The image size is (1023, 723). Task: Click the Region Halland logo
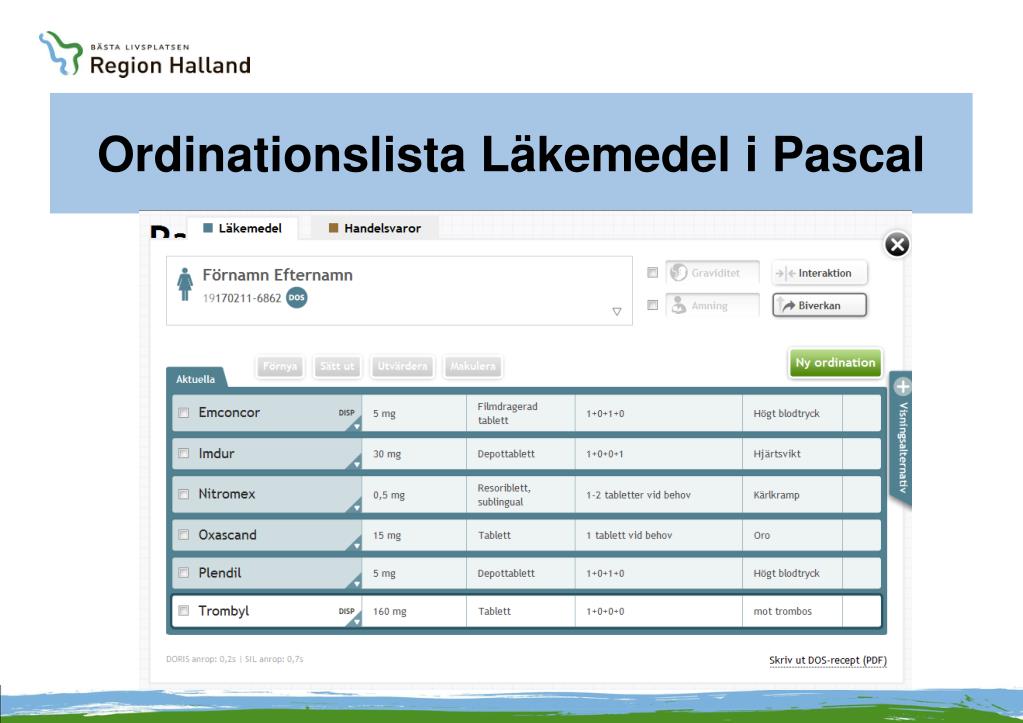[145, 54]
